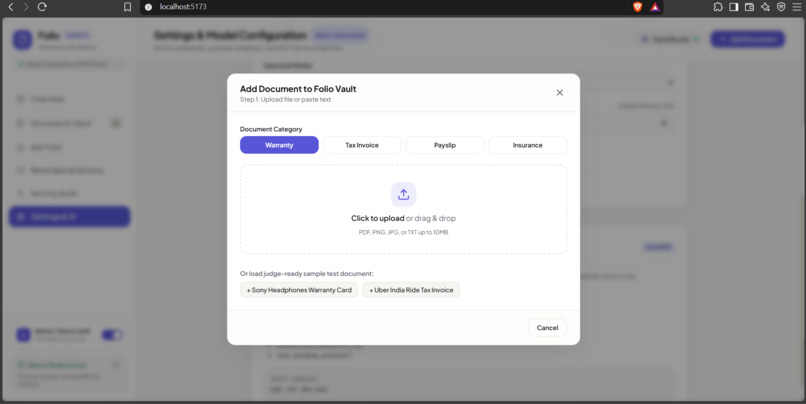Click the upload arrow icon in drop zone
The width and height of the screenshot is (806, 404).
pos(404,194)
